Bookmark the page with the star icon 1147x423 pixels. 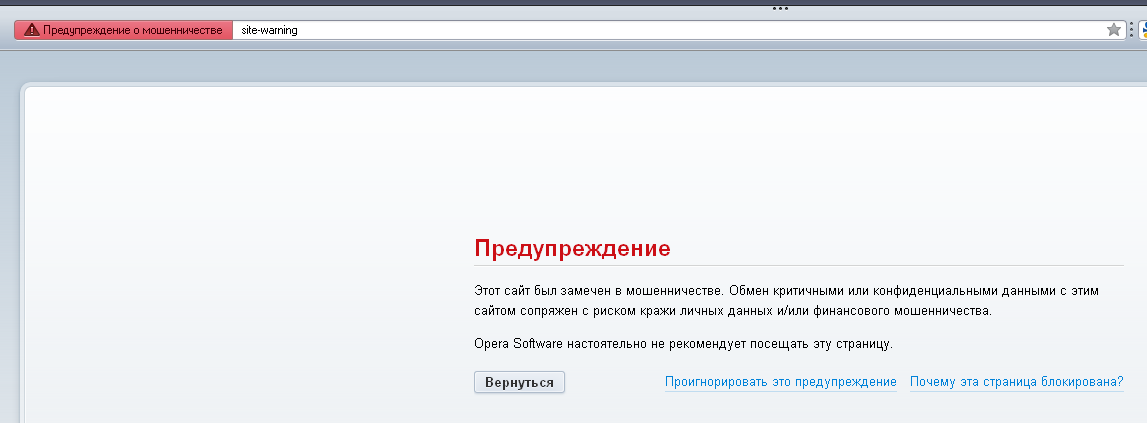1113,30
